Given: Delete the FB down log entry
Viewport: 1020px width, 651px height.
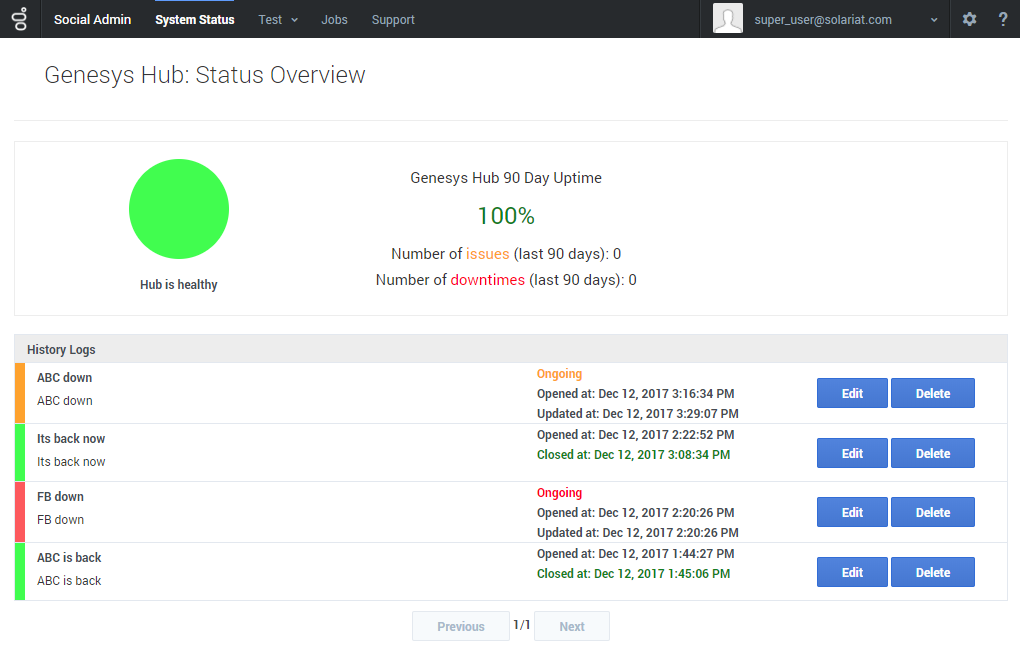Looking at the screenshot, I should coord(933,512).
